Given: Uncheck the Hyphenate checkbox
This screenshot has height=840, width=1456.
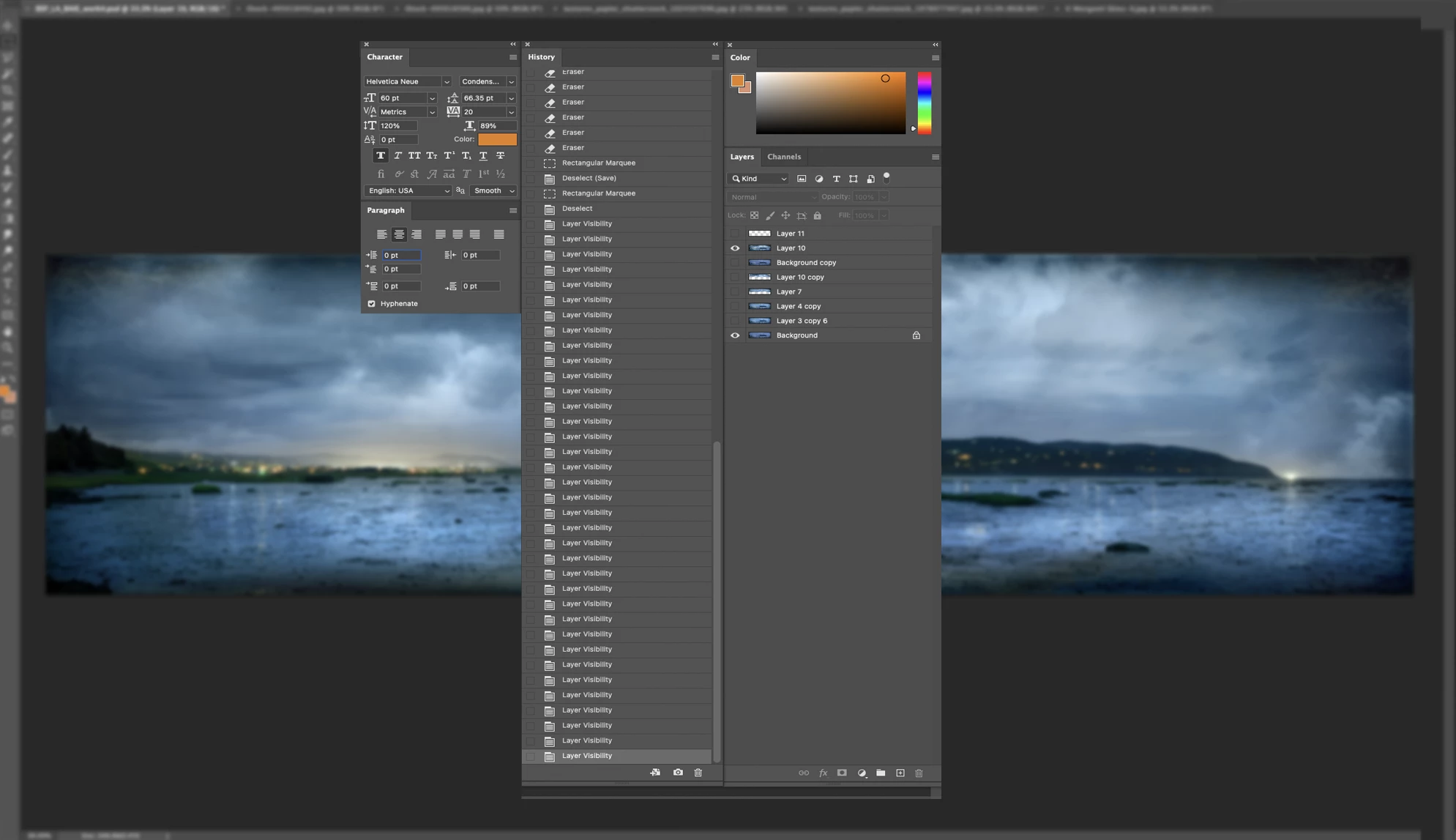Looking at the screenshot, I should point(371,303).
